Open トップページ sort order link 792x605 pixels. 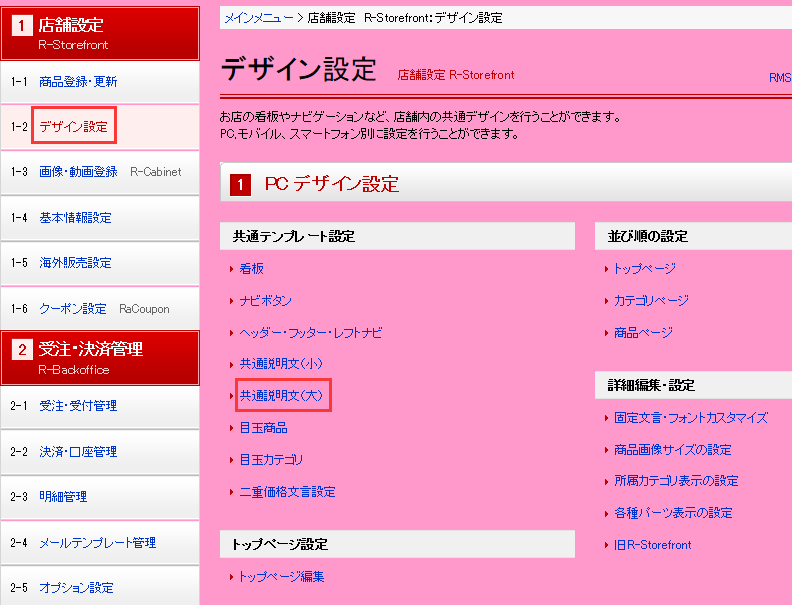pyautogui.click(x=645, y=269)
